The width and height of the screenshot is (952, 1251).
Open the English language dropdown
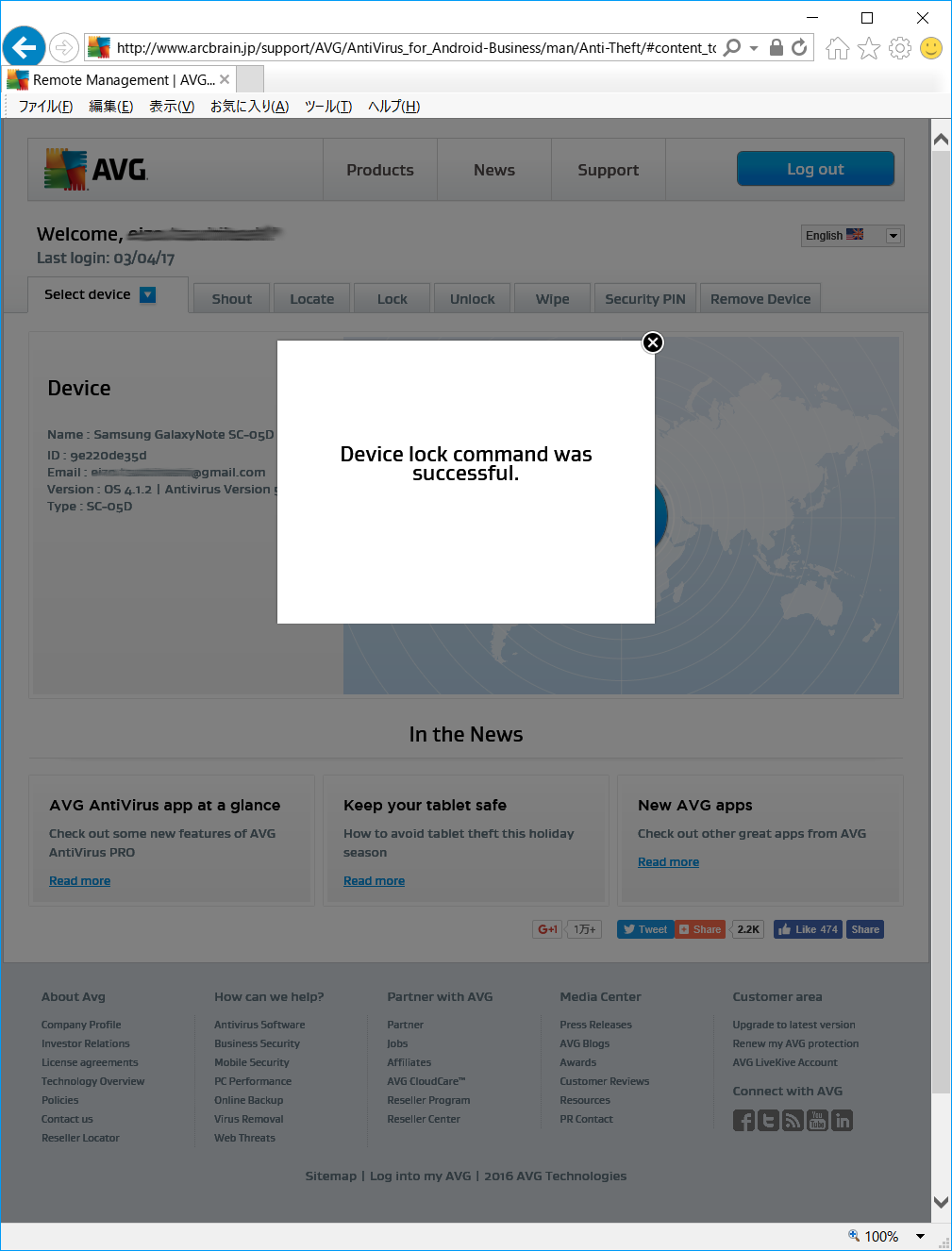[x=853, y=236]
